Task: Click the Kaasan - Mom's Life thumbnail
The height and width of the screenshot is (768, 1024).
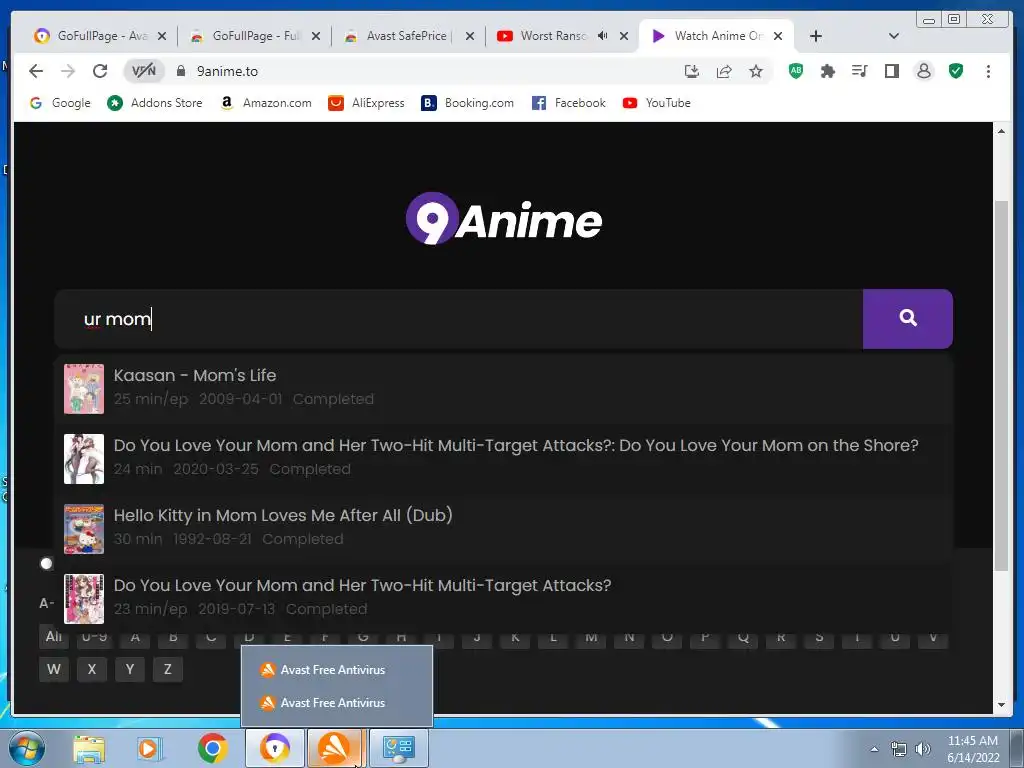Action: pyautogui.click(x=84, y=389)
